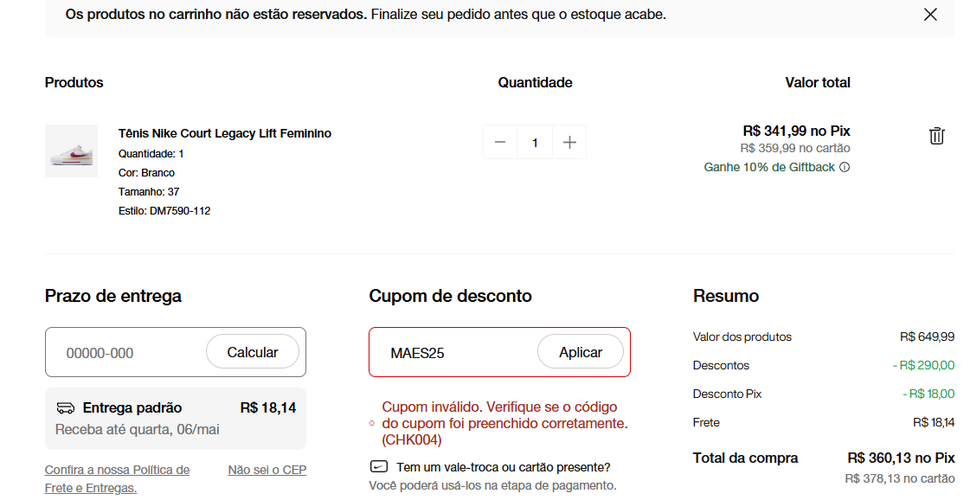Click the Cor: Branco text

147,173
